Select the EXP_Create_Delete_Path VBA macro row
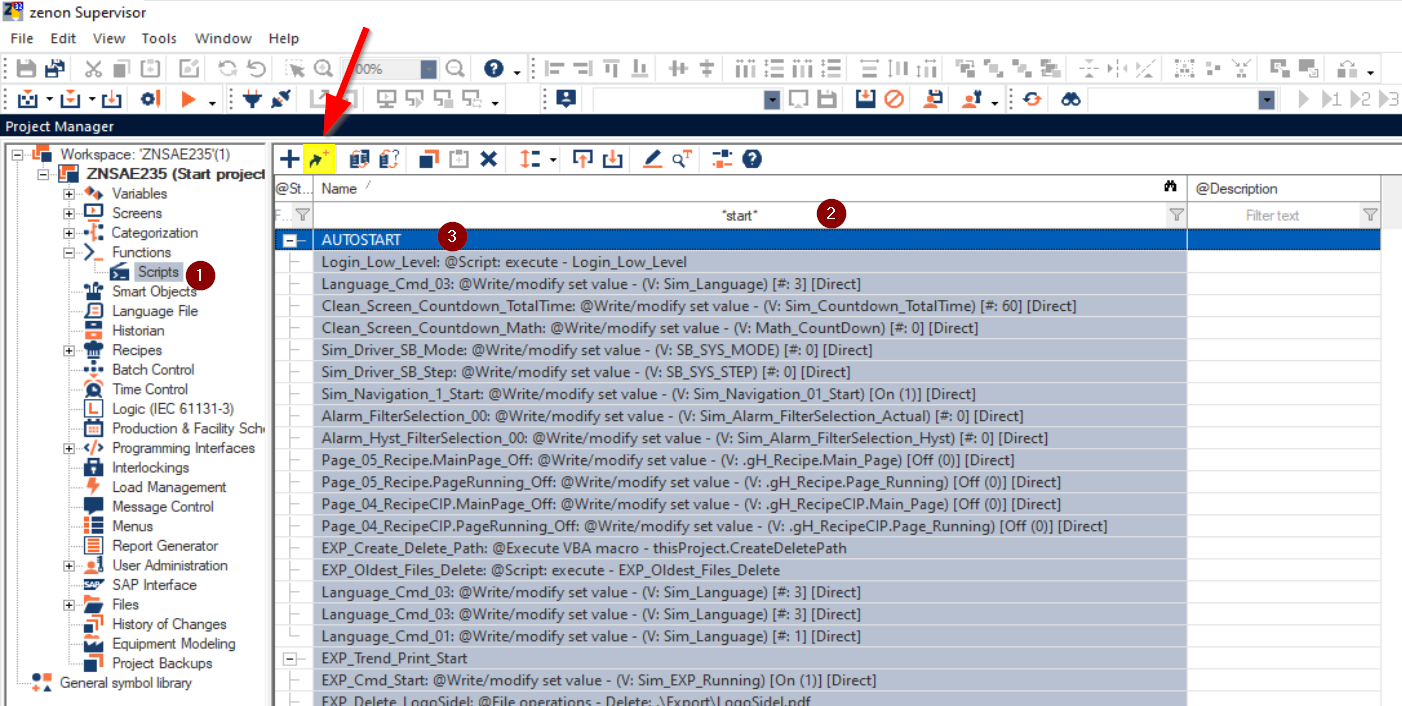The width and height of the screenshot is (1402, 706). 750,548
